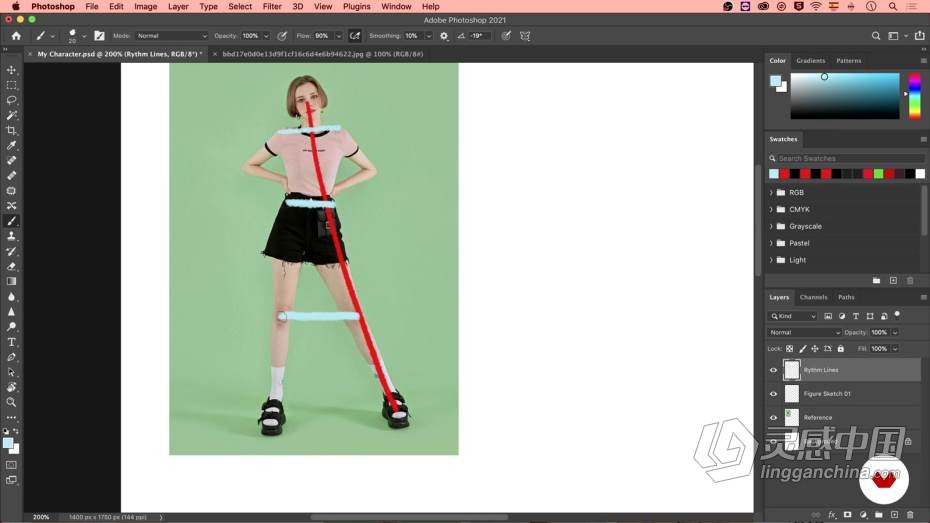
Task: Switch to the Paths tab
Action: [846, 297]
